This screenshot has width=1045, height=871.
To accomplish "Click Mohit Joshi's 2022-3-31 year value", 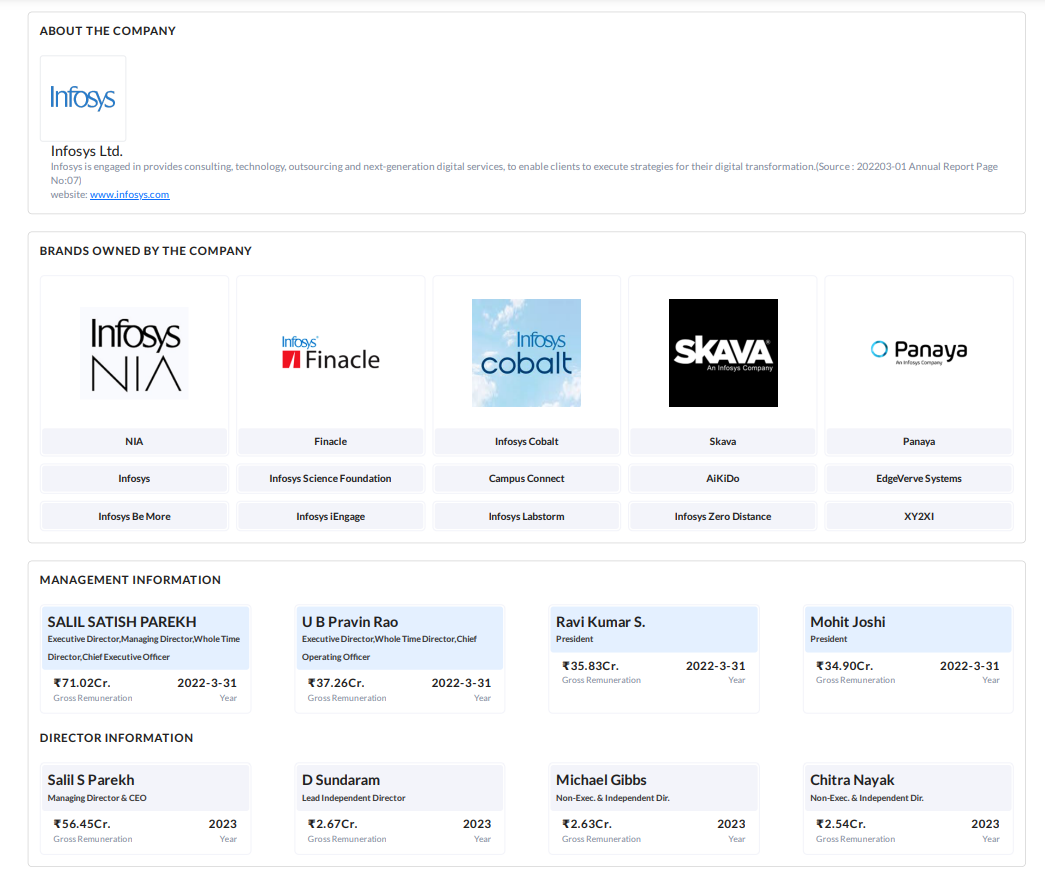I will [969, 666].
